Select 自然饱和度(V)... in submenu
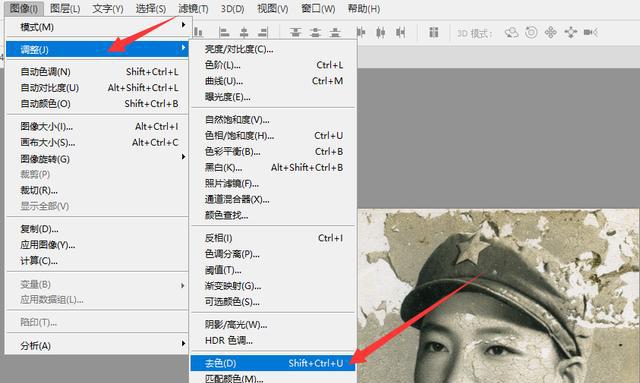Viewport: 640px width, 383px height. coord(273,120)
